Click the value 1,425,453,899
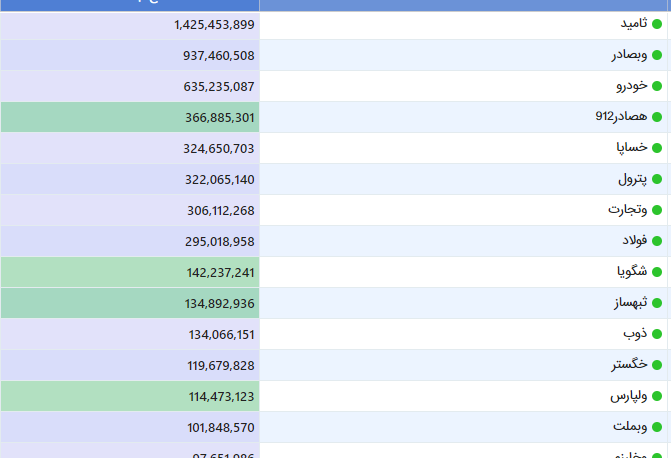The height and width of the screenshot is (458, 671). pos(214,25)
